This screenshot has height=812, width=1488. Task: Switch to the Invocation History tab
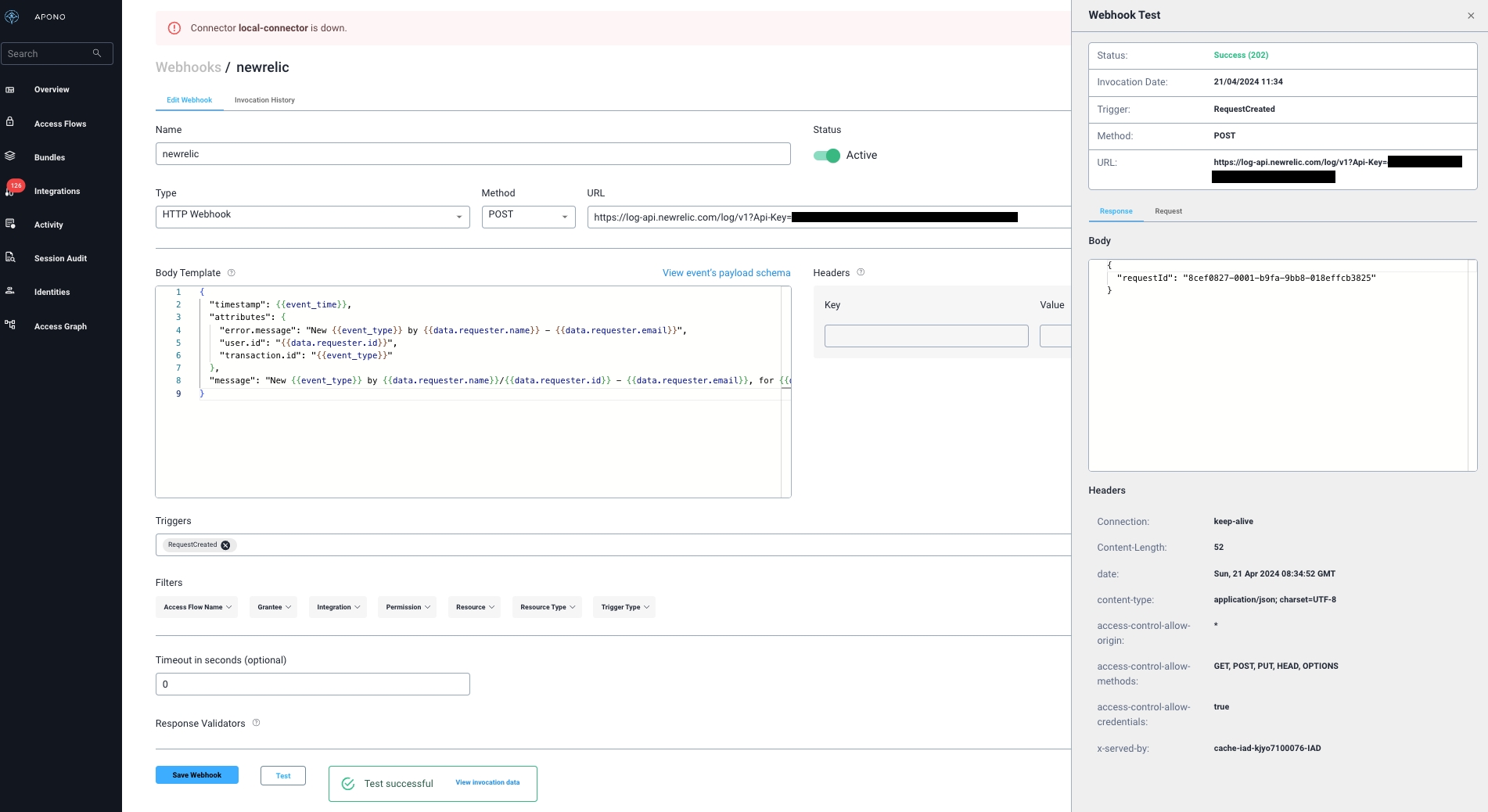coord(264,100)
